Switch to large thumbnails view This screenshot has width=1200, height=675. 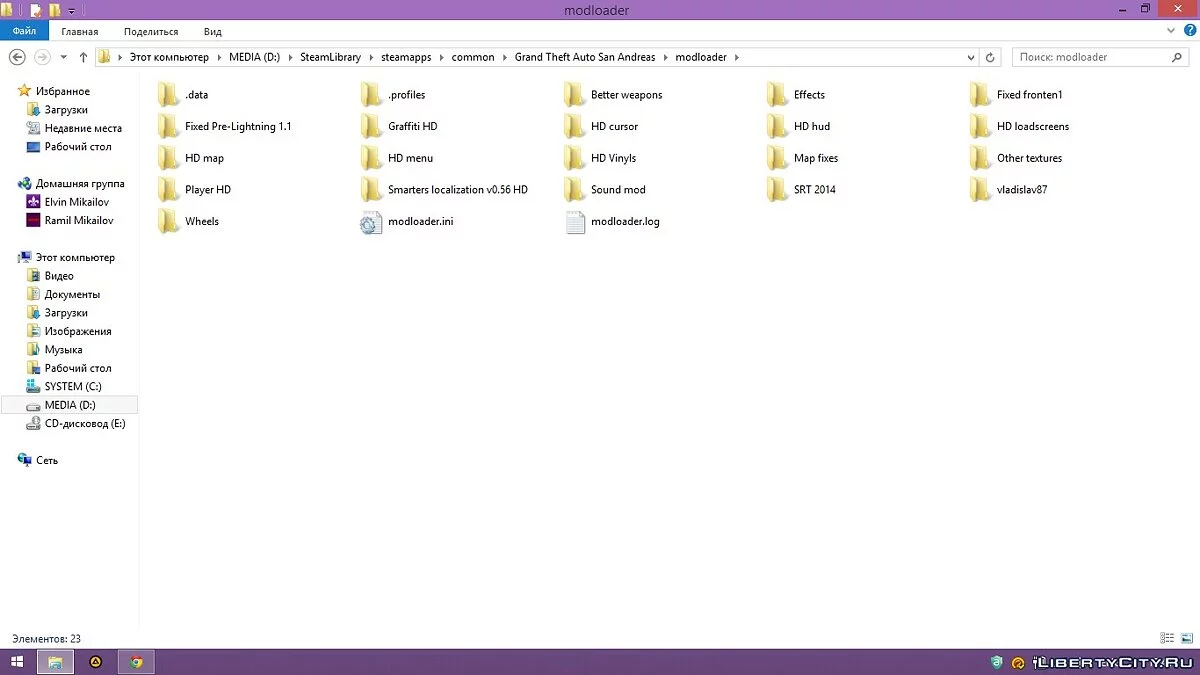tap(1185, 638)
